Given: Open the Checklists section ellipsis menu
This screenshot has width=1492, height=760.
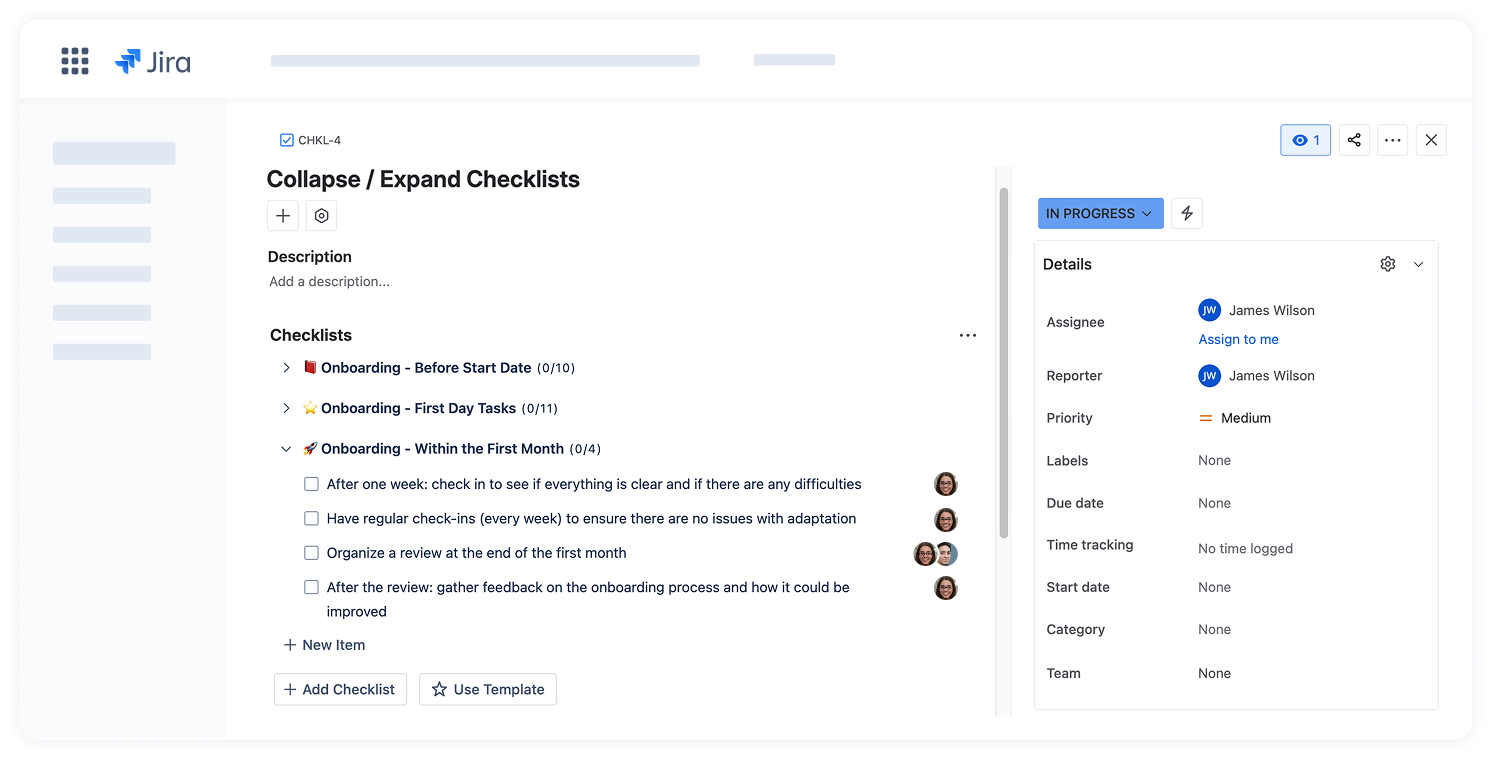Looking at the screenshot, I should coord(967,335).
